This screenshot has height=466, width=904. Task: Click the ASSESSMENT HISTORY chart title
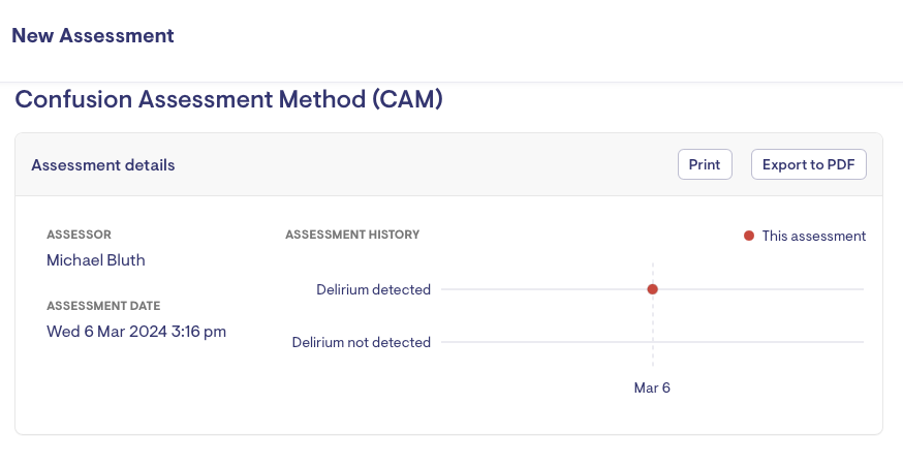pyautogui.click(x=352, y=235)
